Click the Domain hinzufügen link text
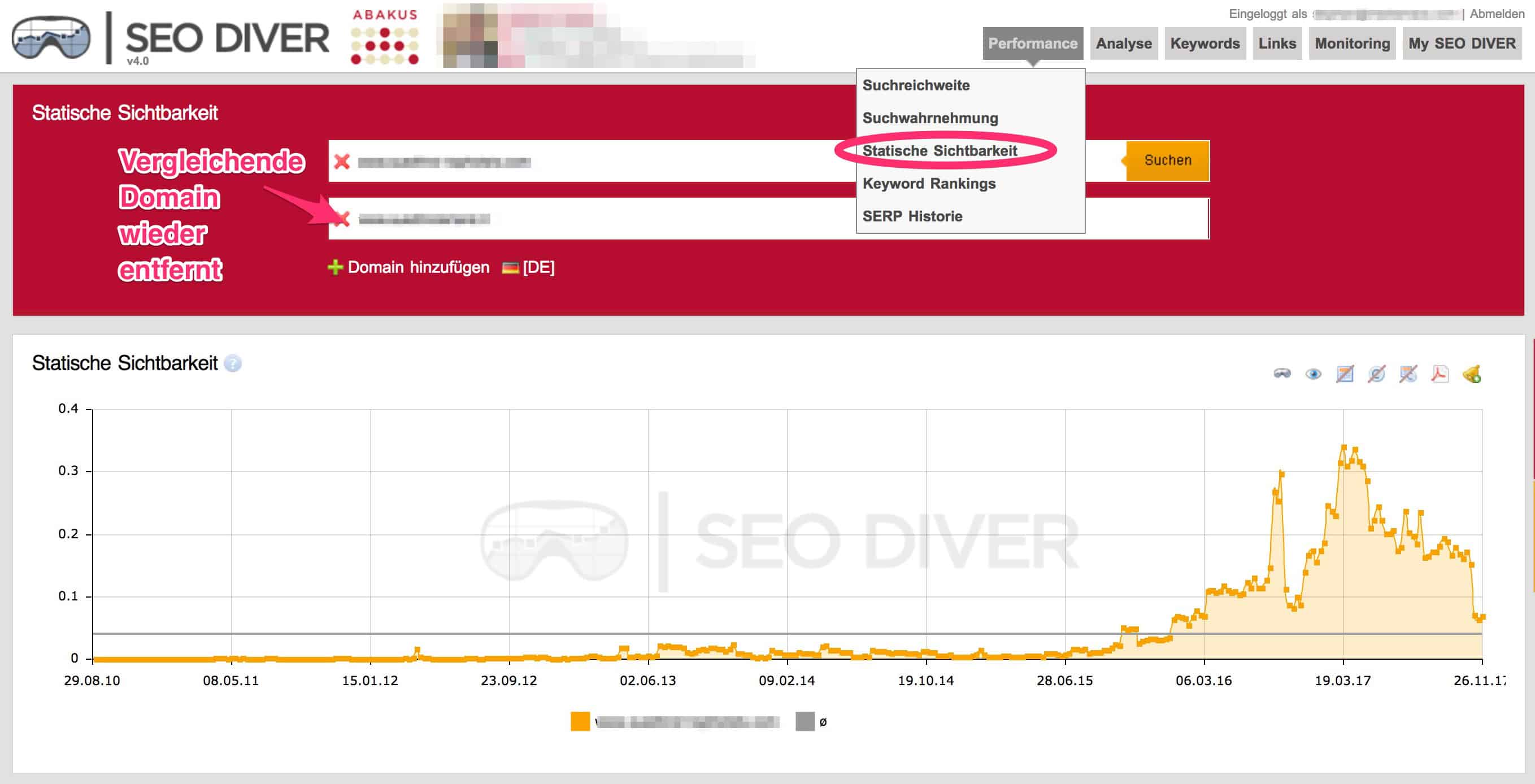Image resolution: width=1535 pixels, height=784 pixels. pyautogui.click(x=418, y=268)
